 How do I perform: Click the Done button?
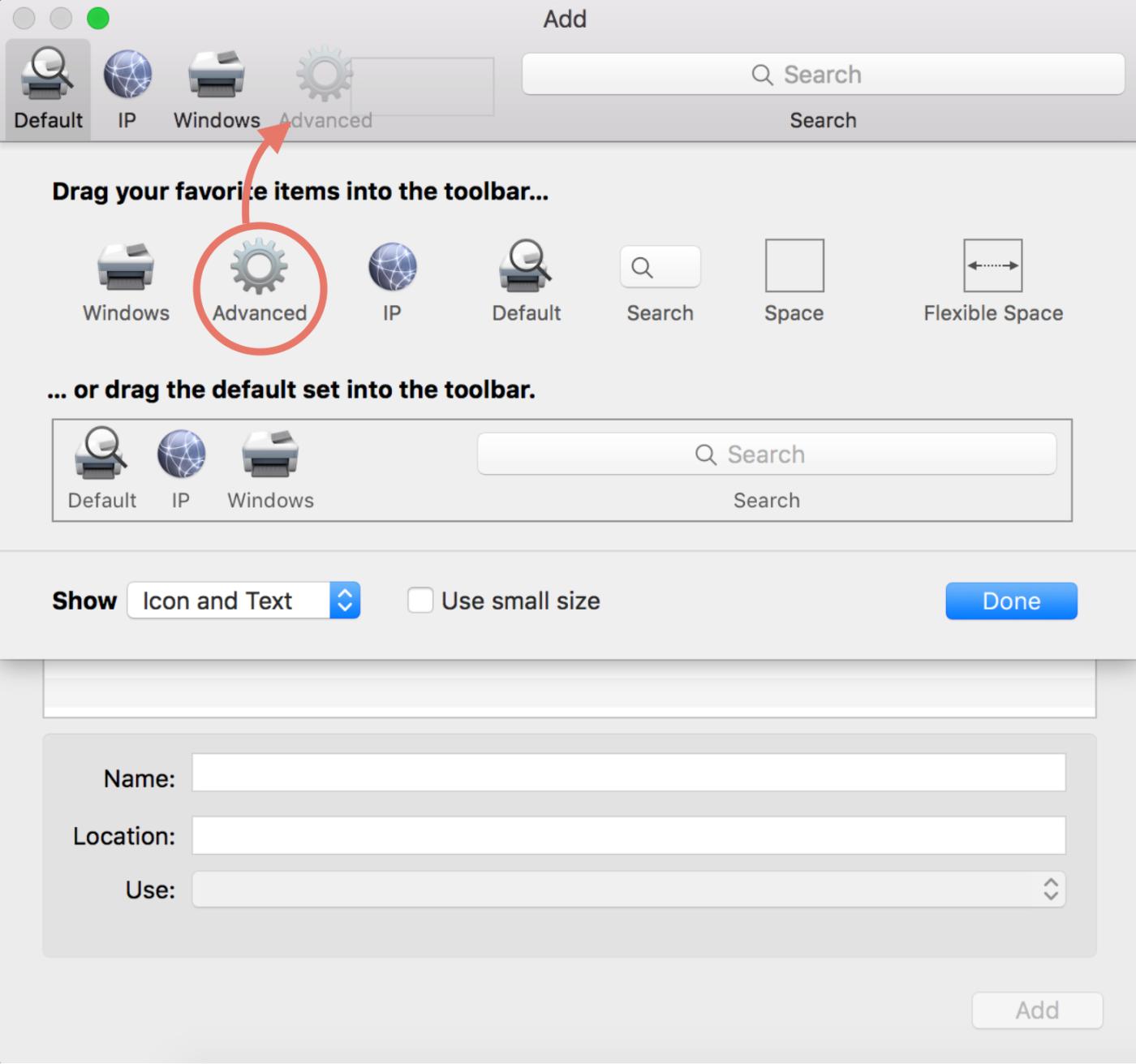point(1011,601)
